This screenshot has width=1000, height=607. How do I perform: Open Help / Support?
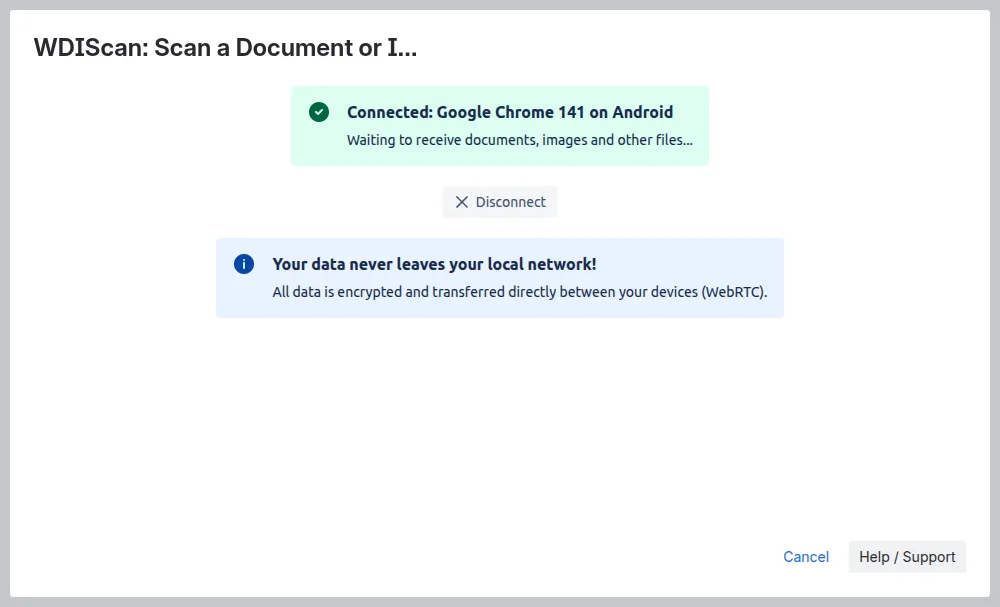907,557
